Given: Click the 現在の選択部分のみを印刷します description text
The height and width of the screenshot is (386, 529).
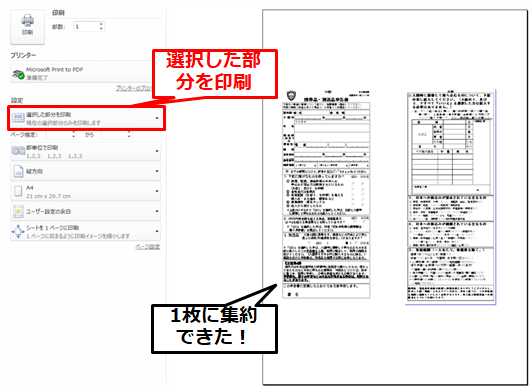Looking at the screenshot, I should 63,123.
